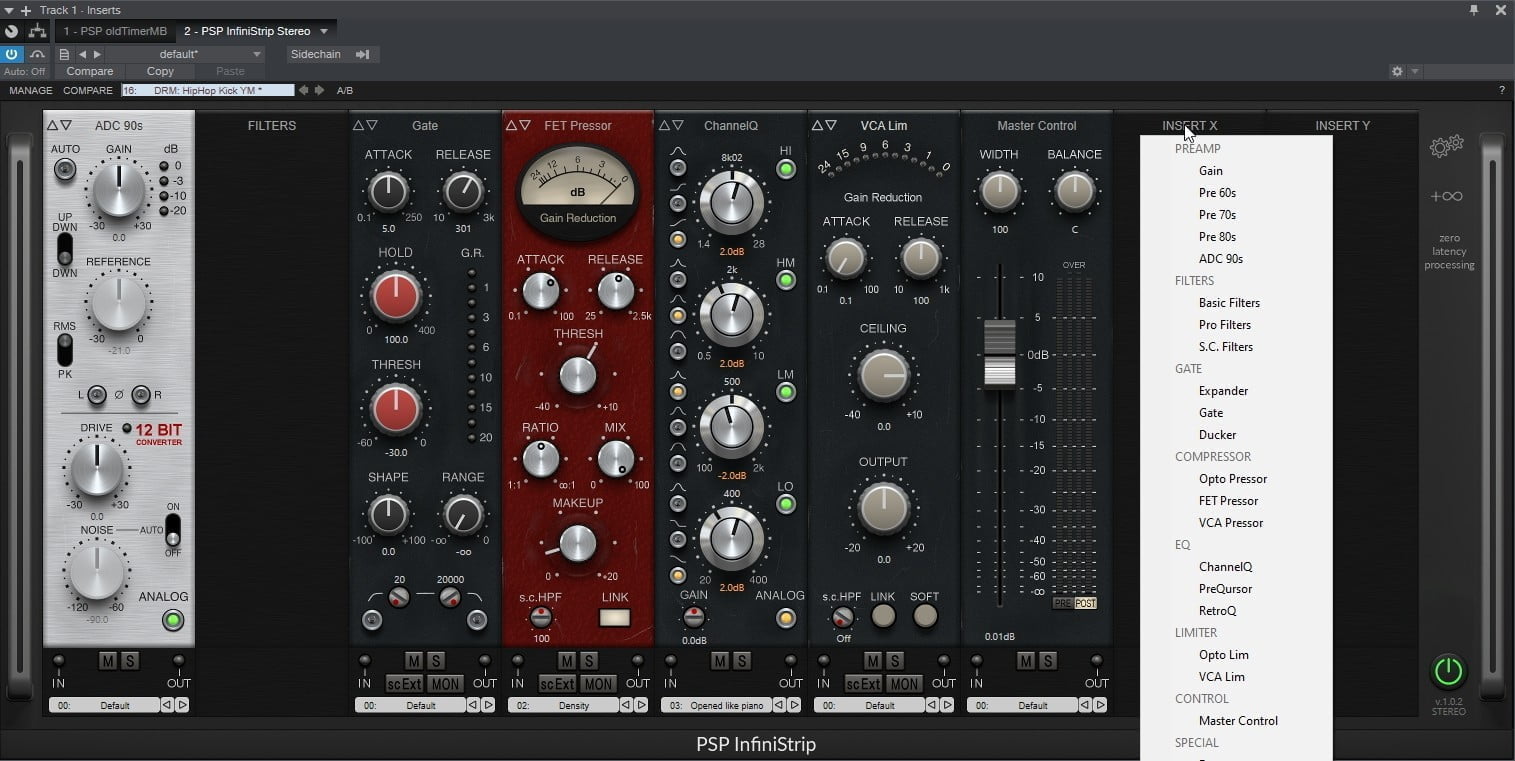The width and height of the screenshot is (1515, 761).
Task: Click the green InfiniStrip global power button
Action: point(1448,671)
